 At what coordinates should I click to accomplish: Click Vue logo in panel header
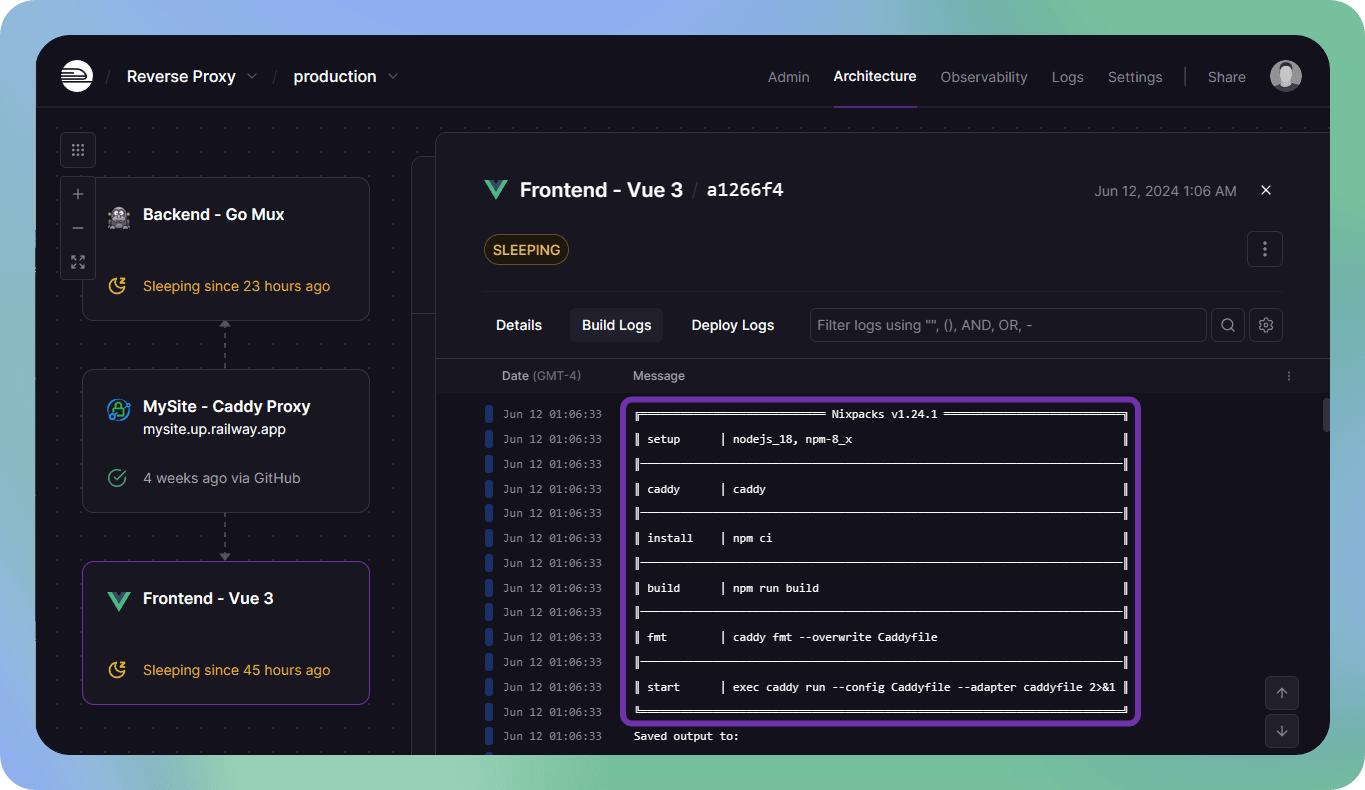coord(496,190)
